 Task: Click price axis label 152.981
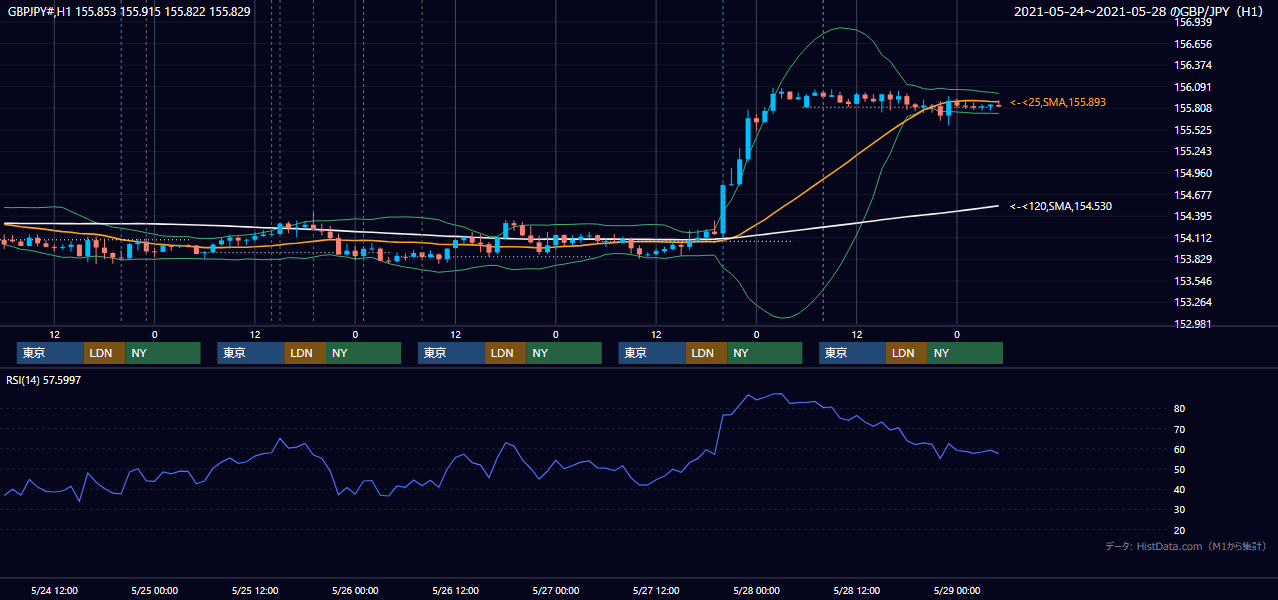[x=1193, y=324]
